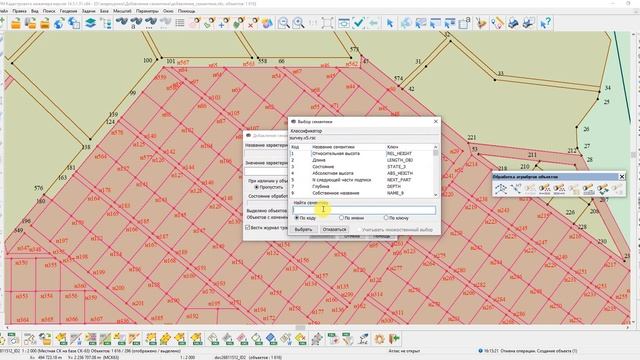Viewport: 640px width, 360px height.
Task: Click semantics list scrollbar up arrow
Action: [436, 147]
